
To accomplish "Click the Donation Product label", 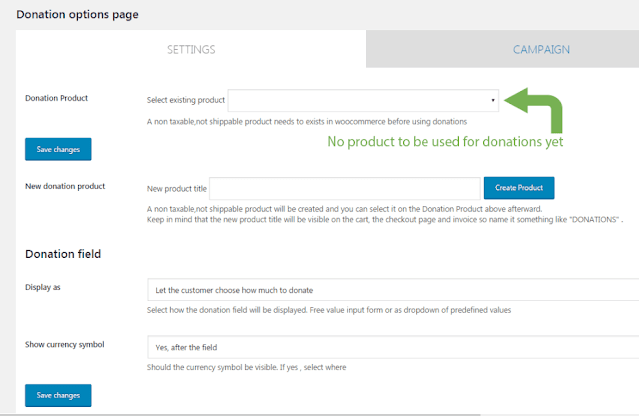I will (x=57, y=99).
